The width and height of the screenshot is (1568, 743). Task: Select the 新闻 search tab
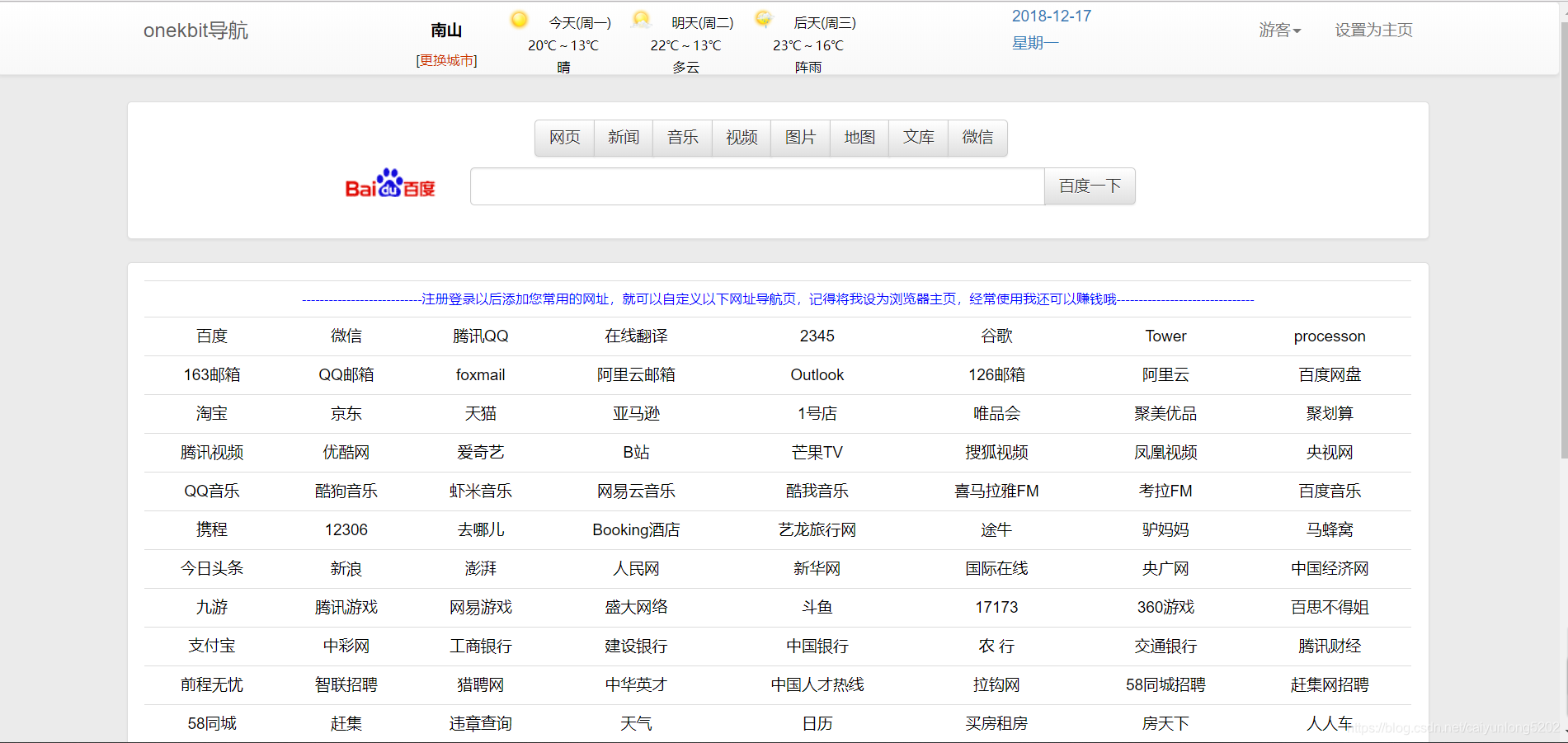point(624,138)
